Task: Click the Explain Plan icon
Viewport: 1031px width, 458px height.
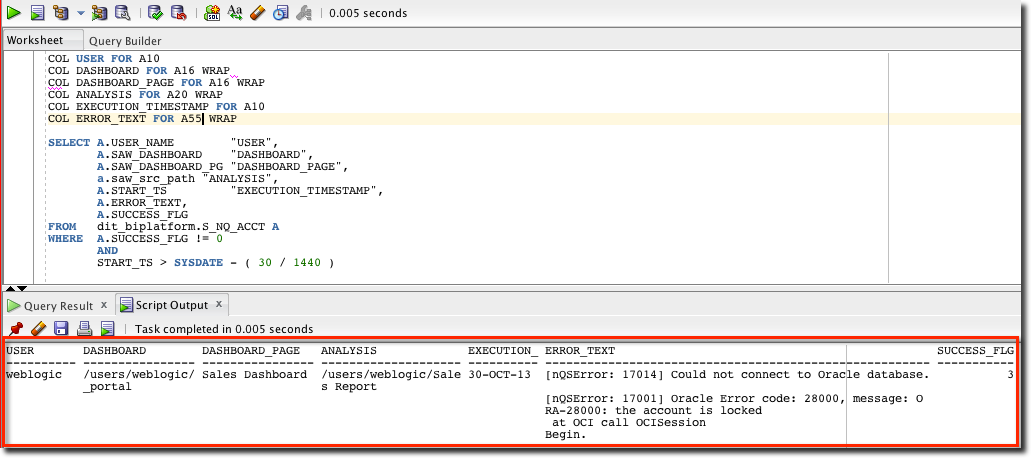Action: click(60, 12)
